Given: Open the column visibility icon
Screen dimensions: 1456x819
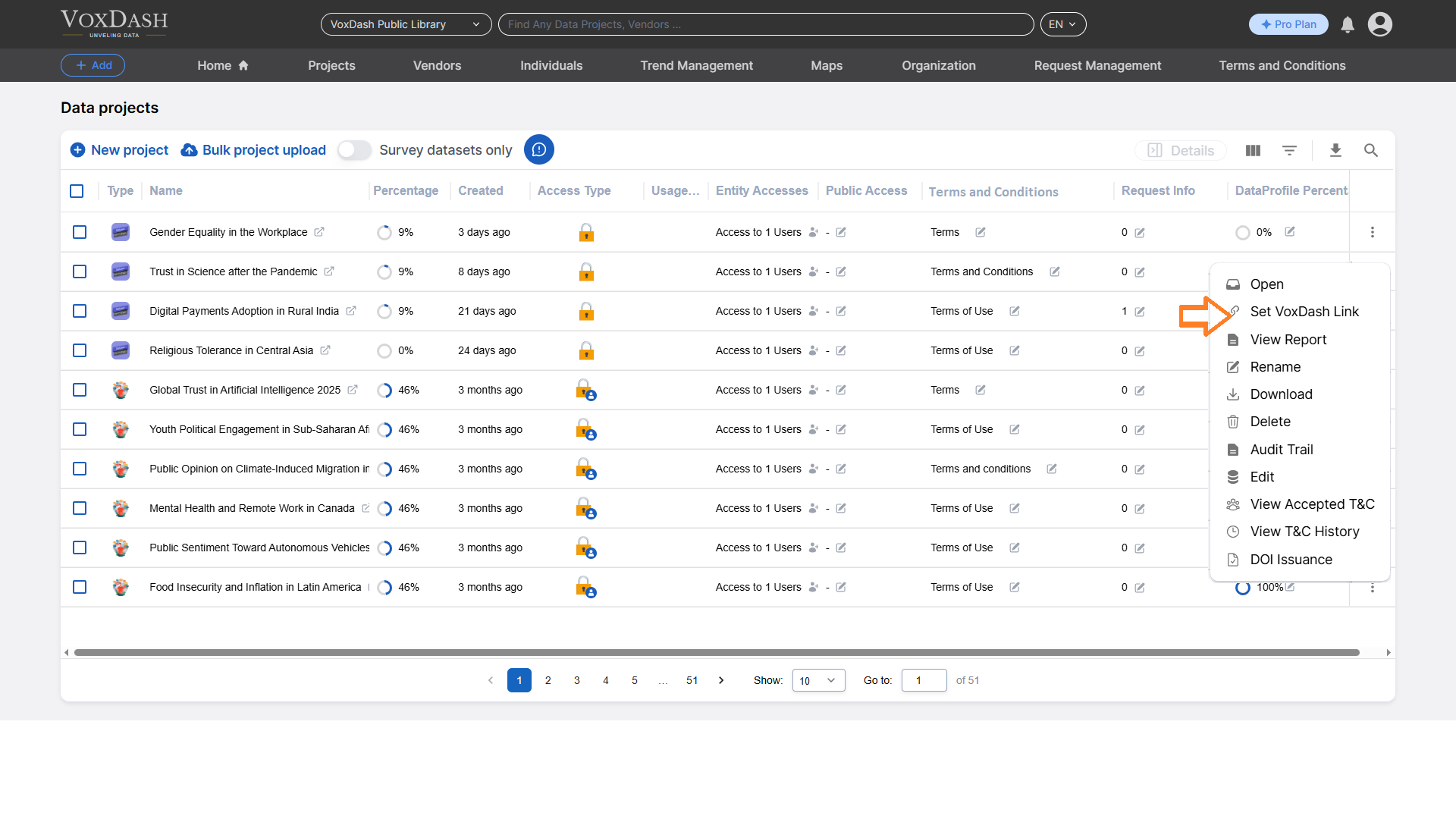Looking at the screenshot, I should coord(1252,150).
